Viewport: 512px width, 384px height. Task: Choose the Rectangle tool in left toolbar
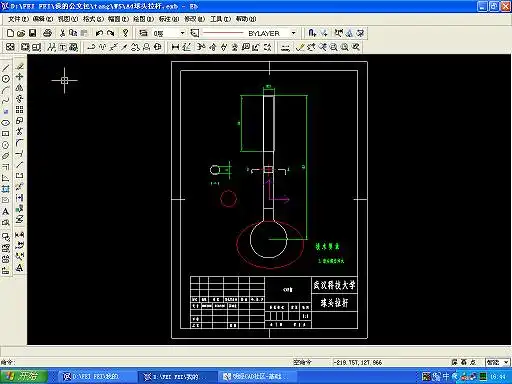click(x=6, y=134)
